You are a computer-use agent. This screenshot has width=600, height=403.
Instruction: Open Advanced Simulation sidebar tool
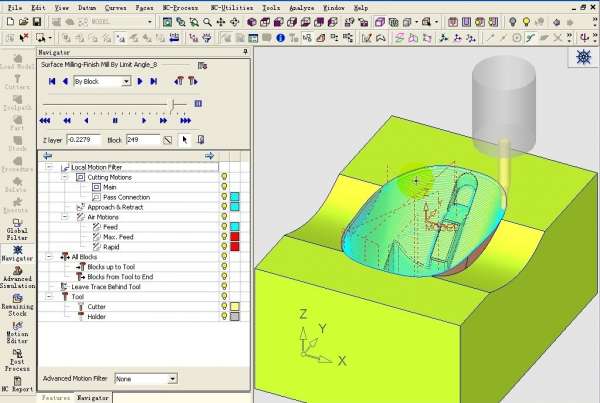click(17, 277)
